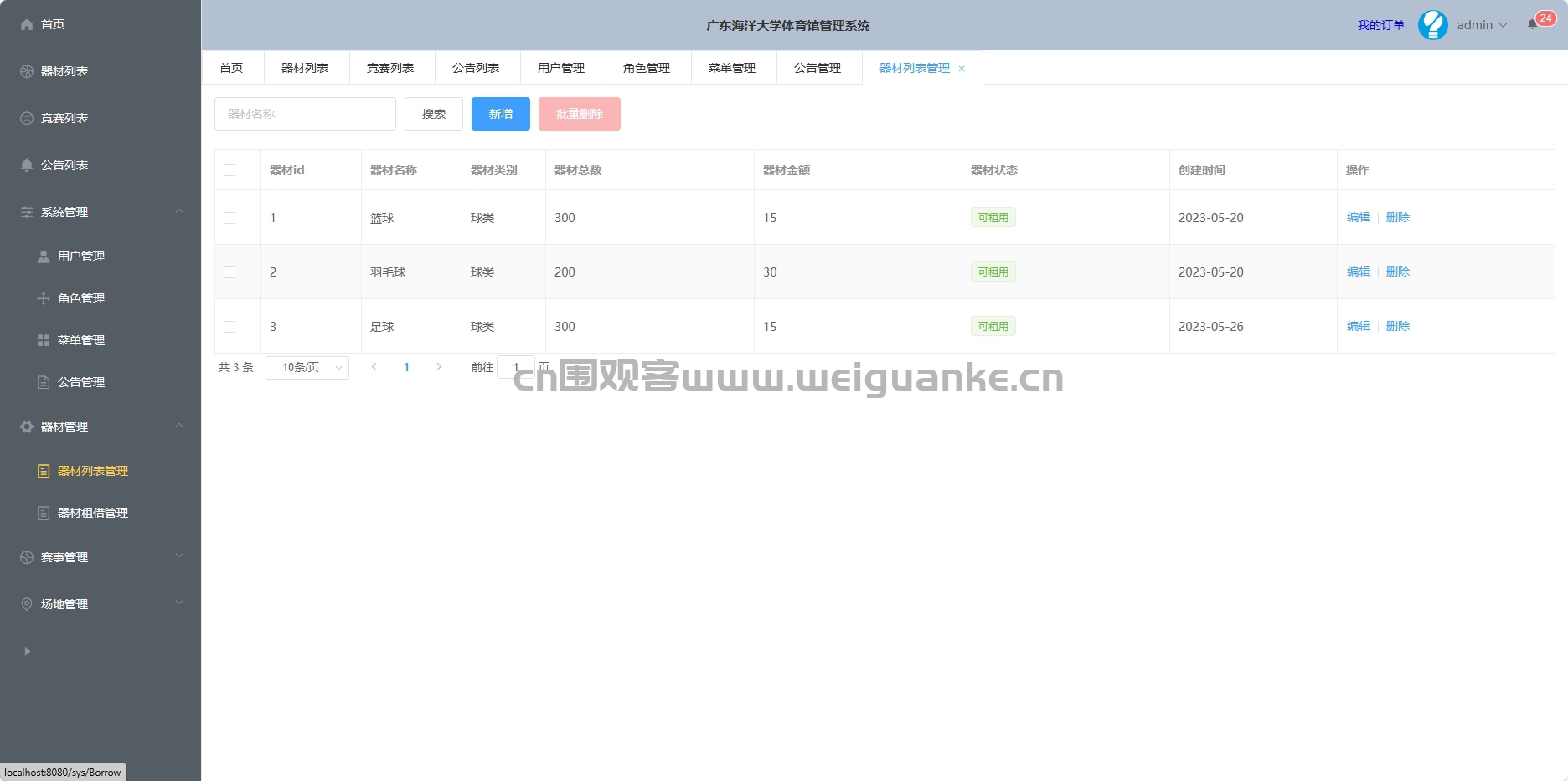Delete the 足球 row

(x=1398, y=326)
